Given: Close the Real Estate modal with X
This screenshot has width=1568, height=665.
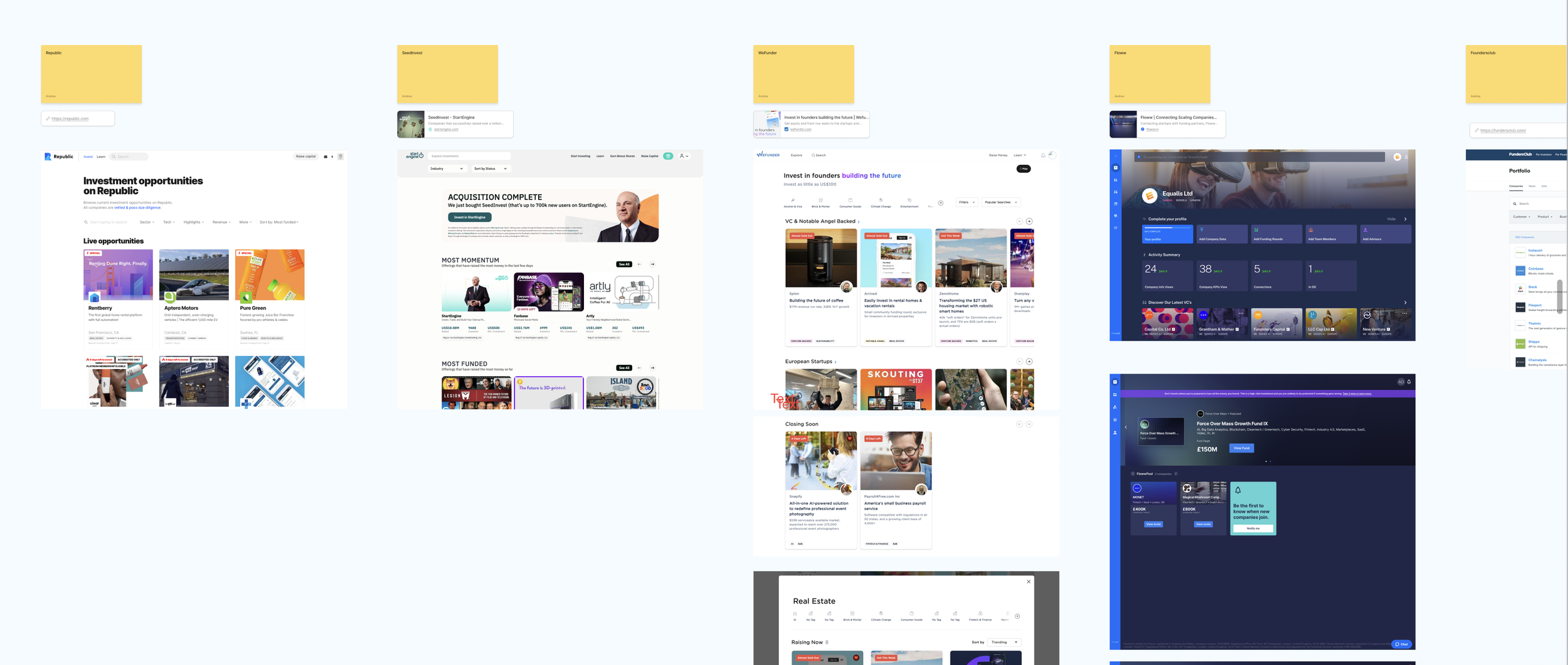Looking at the screenshot, I should [x=1029, y=582].
